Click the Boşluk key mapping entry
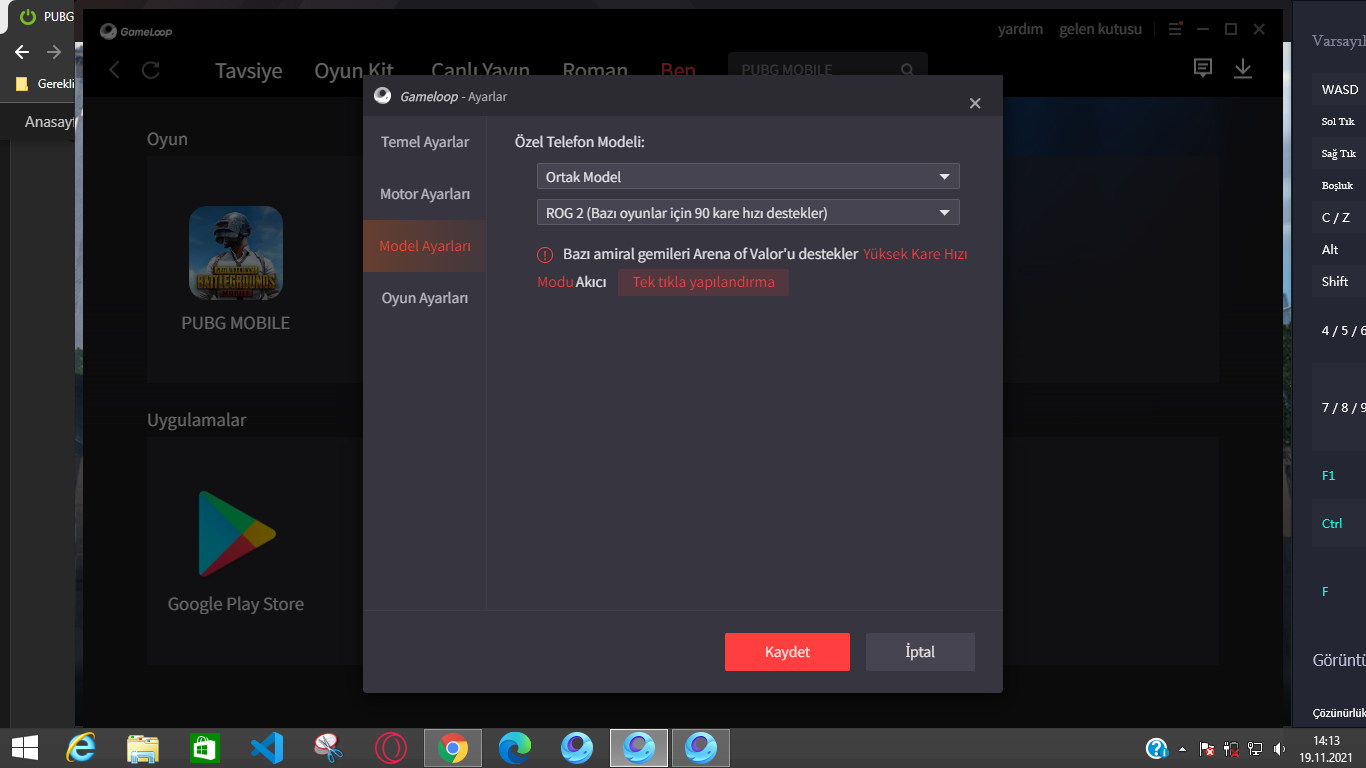Screen dimensions: 1366x768 (x=1340, y=186)
